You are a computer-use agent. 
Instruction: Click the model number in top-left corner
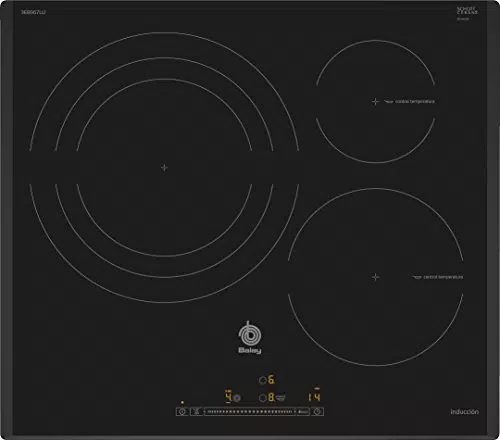tap(33, 12)
